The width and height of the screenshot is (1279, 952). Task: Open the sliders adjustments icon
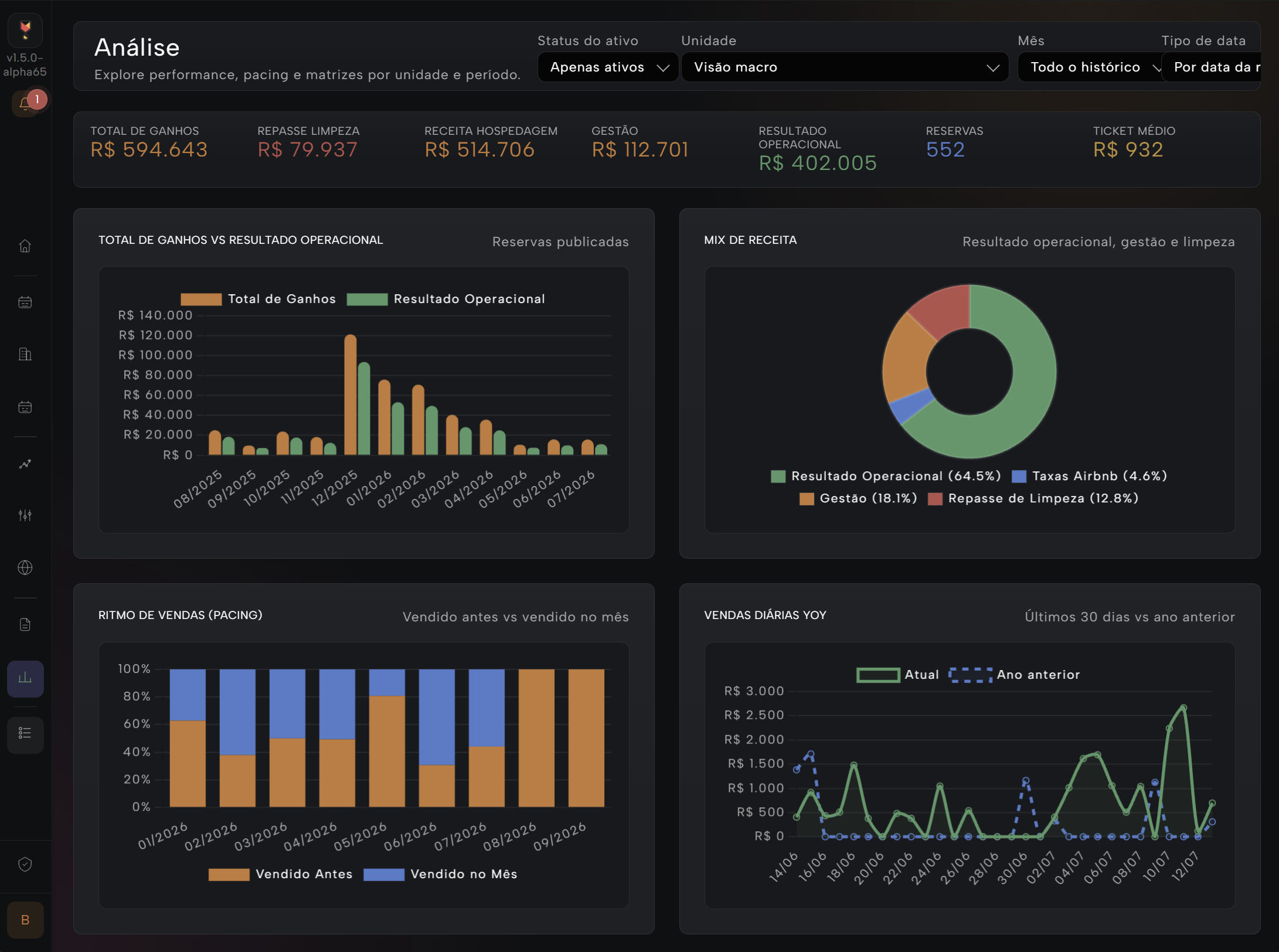click(25, 515)
